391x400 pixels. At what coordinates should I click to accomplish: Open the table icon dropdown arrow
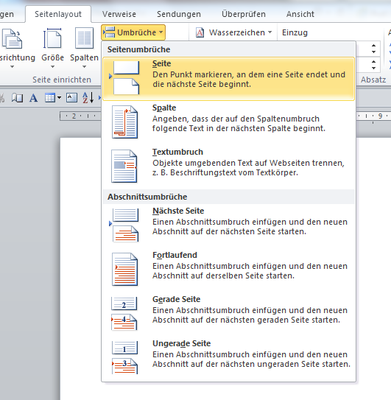coord(59,98)
